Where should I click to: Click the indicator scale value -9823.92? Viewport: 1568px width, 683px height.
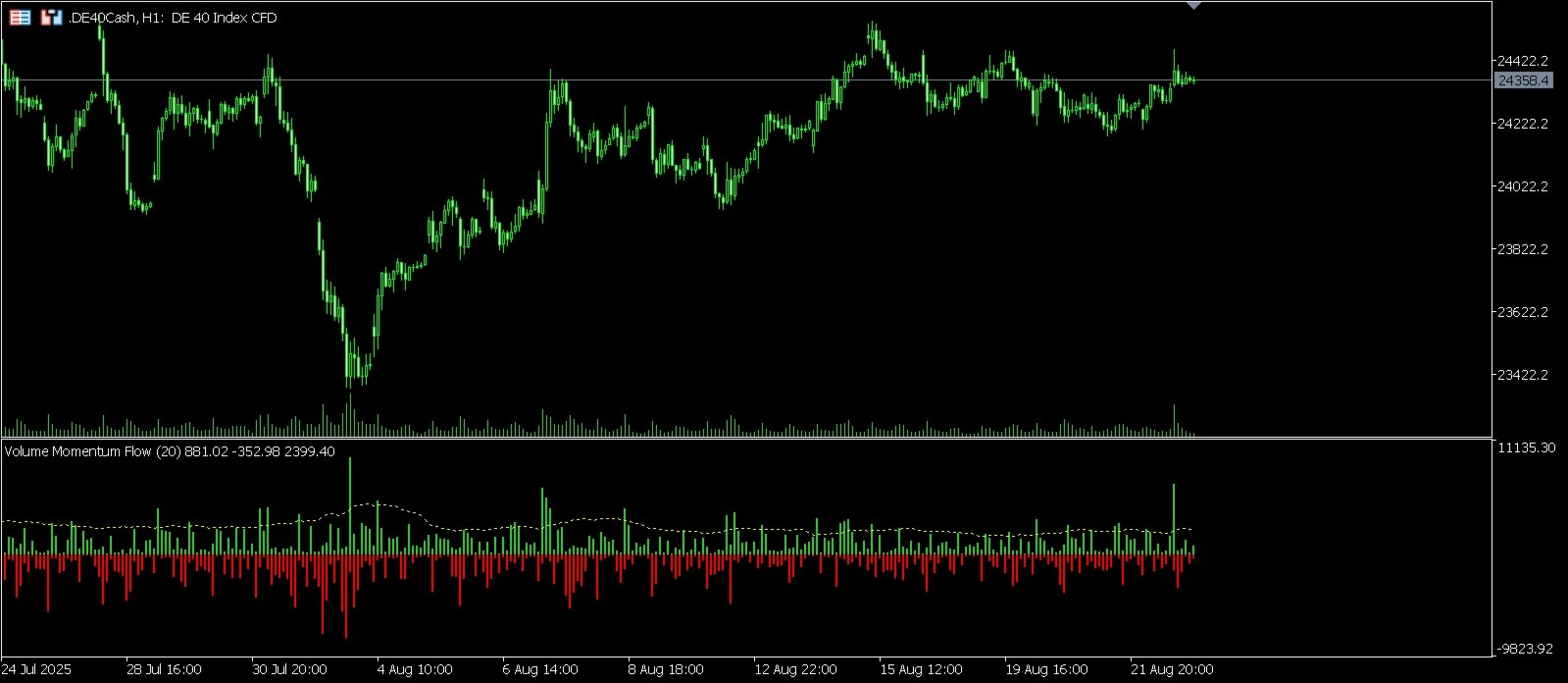[x=1525, y=649]
